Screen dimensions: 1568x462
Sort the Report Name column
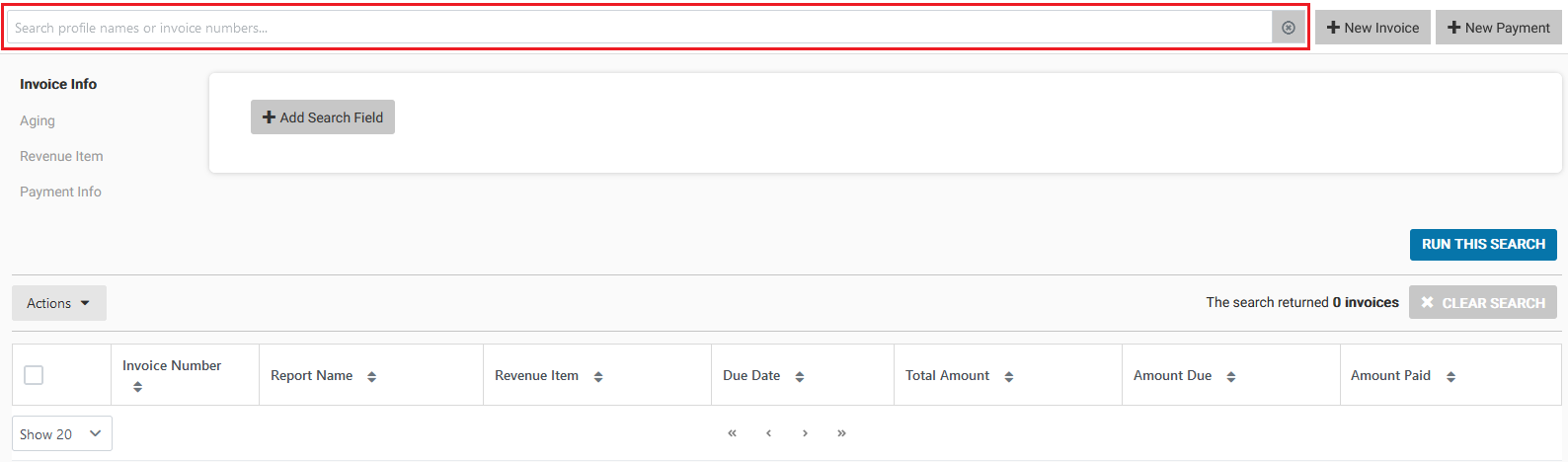pyautogui.click(x=371, y=376)
